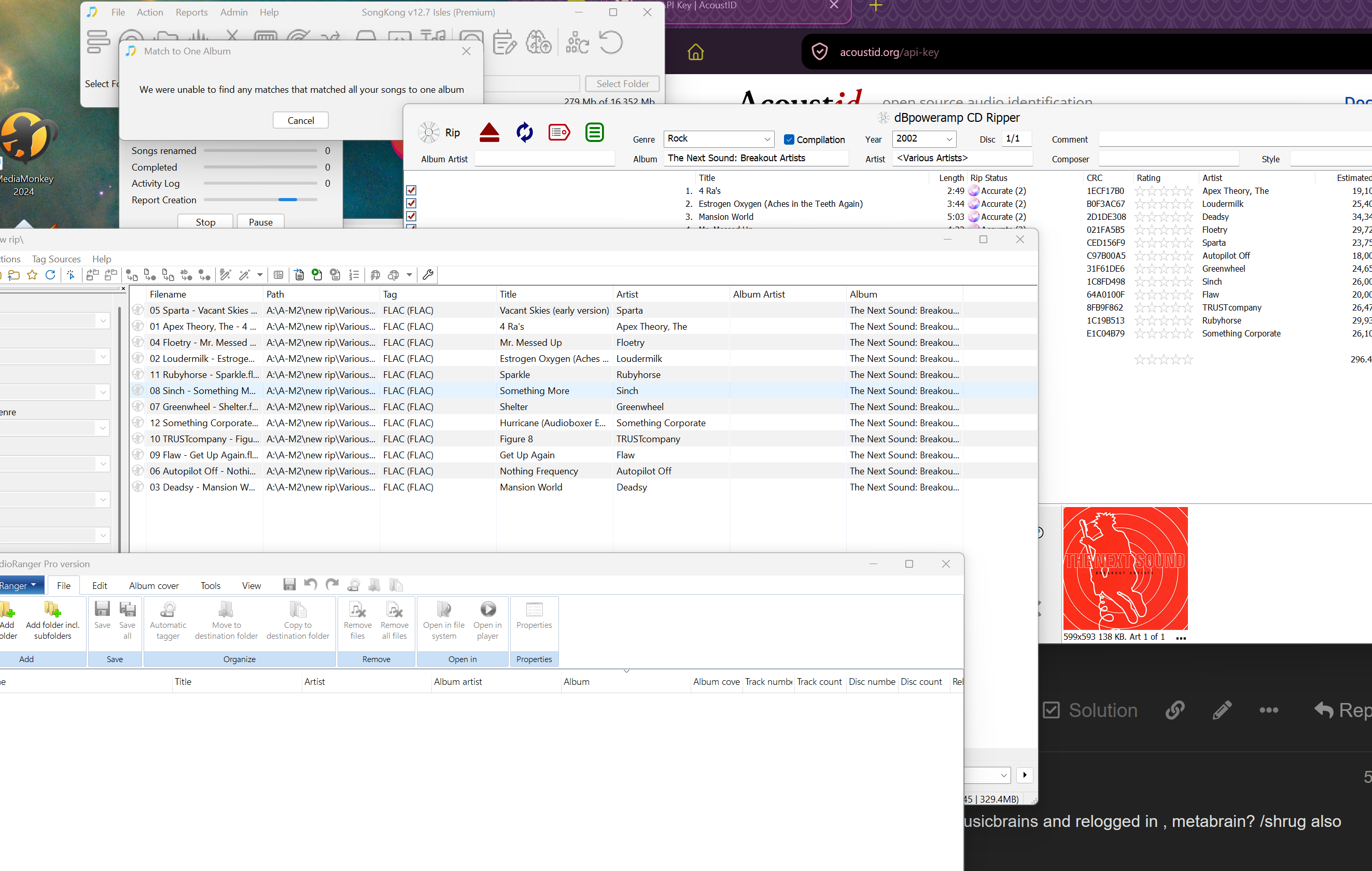
Task: Click the Select Folder button in SongKong
Action: click(622, 84)
